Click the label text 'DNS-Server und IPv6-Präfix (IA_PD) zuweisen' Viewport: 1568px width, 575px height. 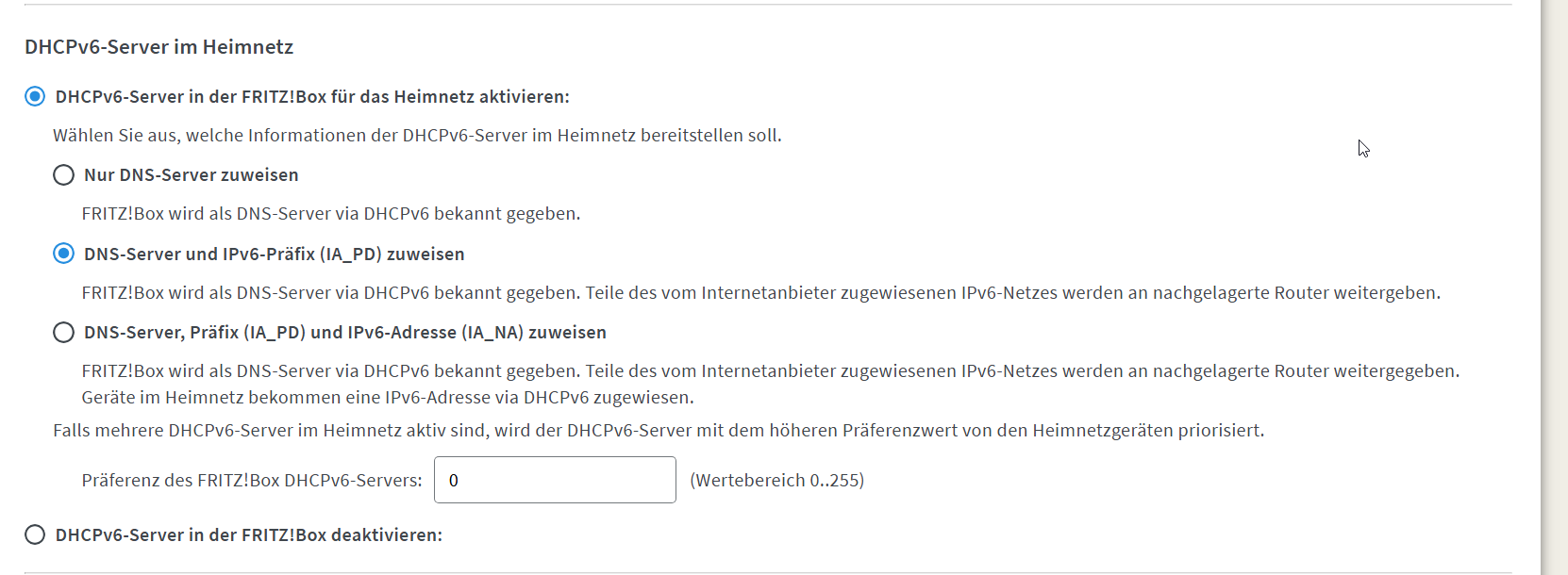point(274,255)
